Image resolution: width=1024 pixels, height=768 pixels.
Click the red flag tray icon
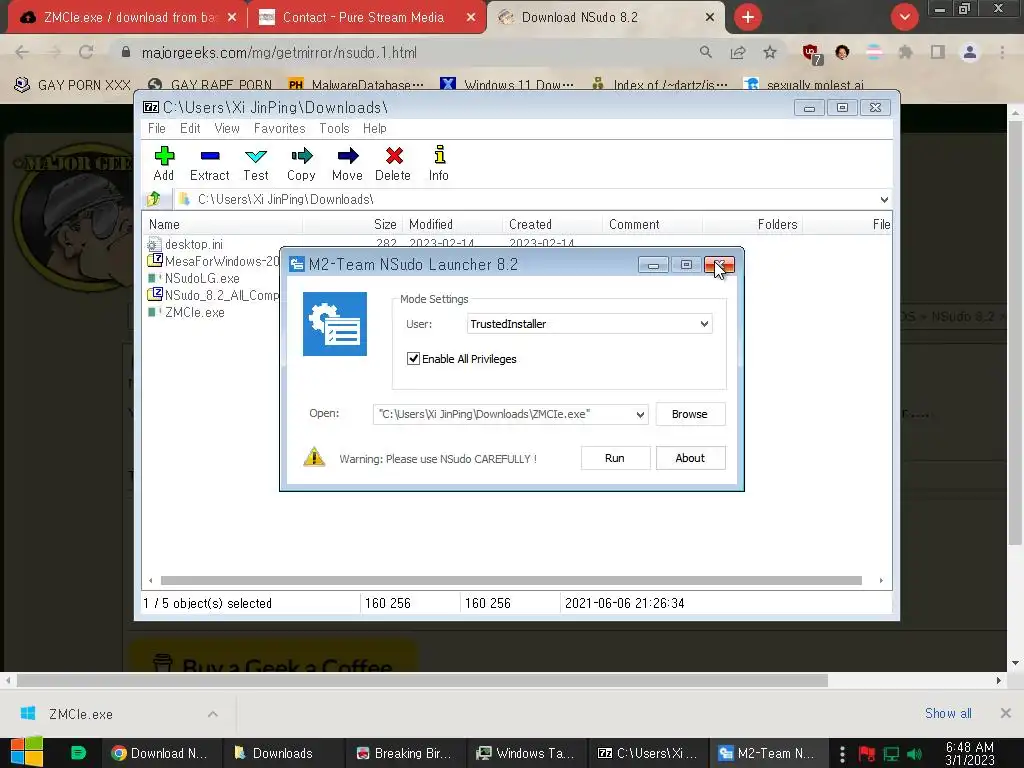(867, 754)
